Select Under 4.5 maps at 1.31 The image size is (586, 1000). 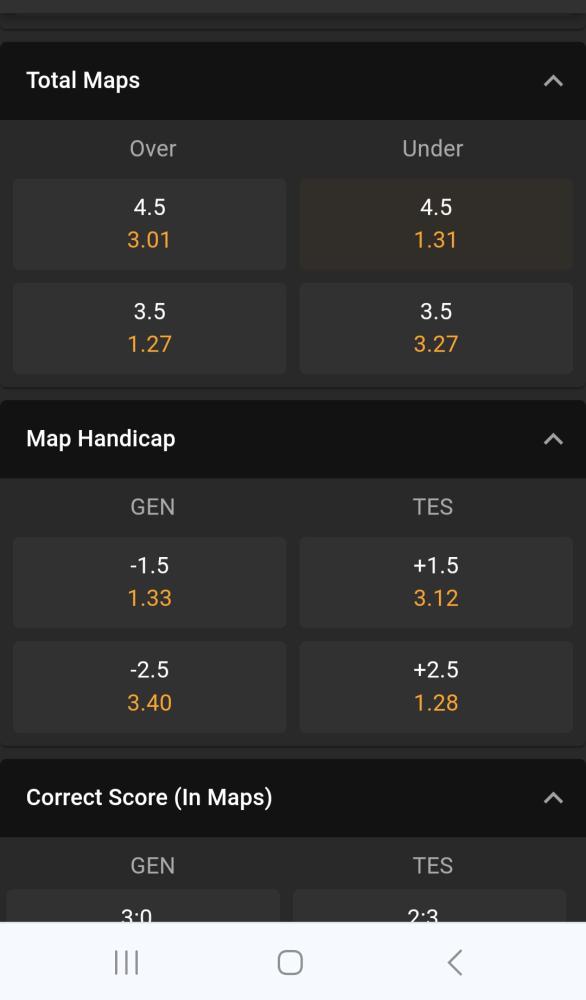436,224
